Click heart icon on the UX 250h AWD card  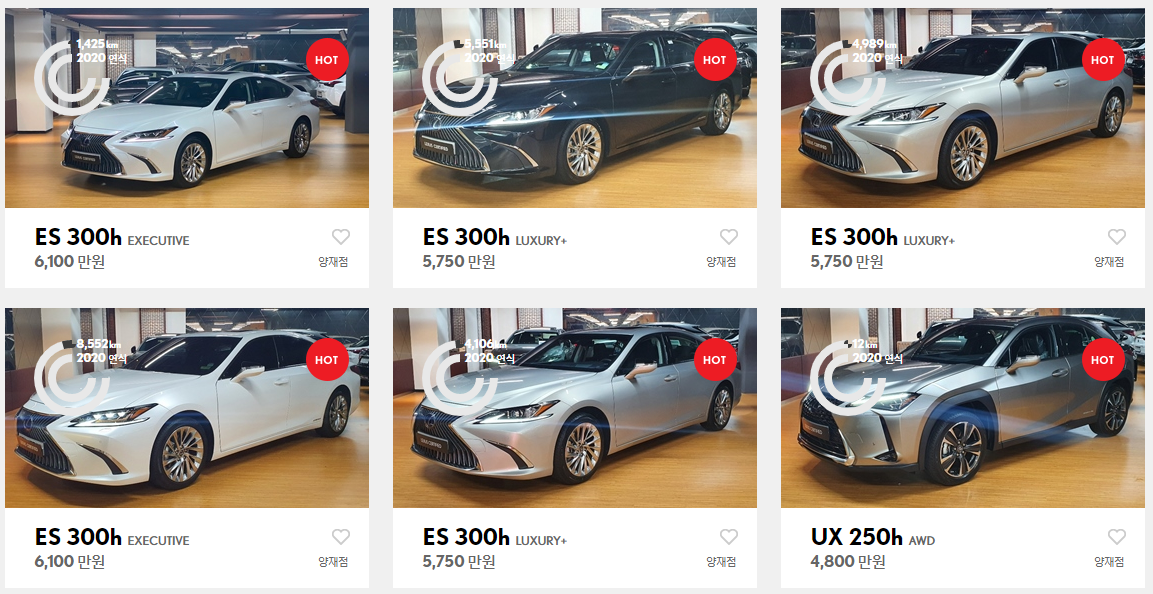pyautogui.click(x=1117, y=537)
